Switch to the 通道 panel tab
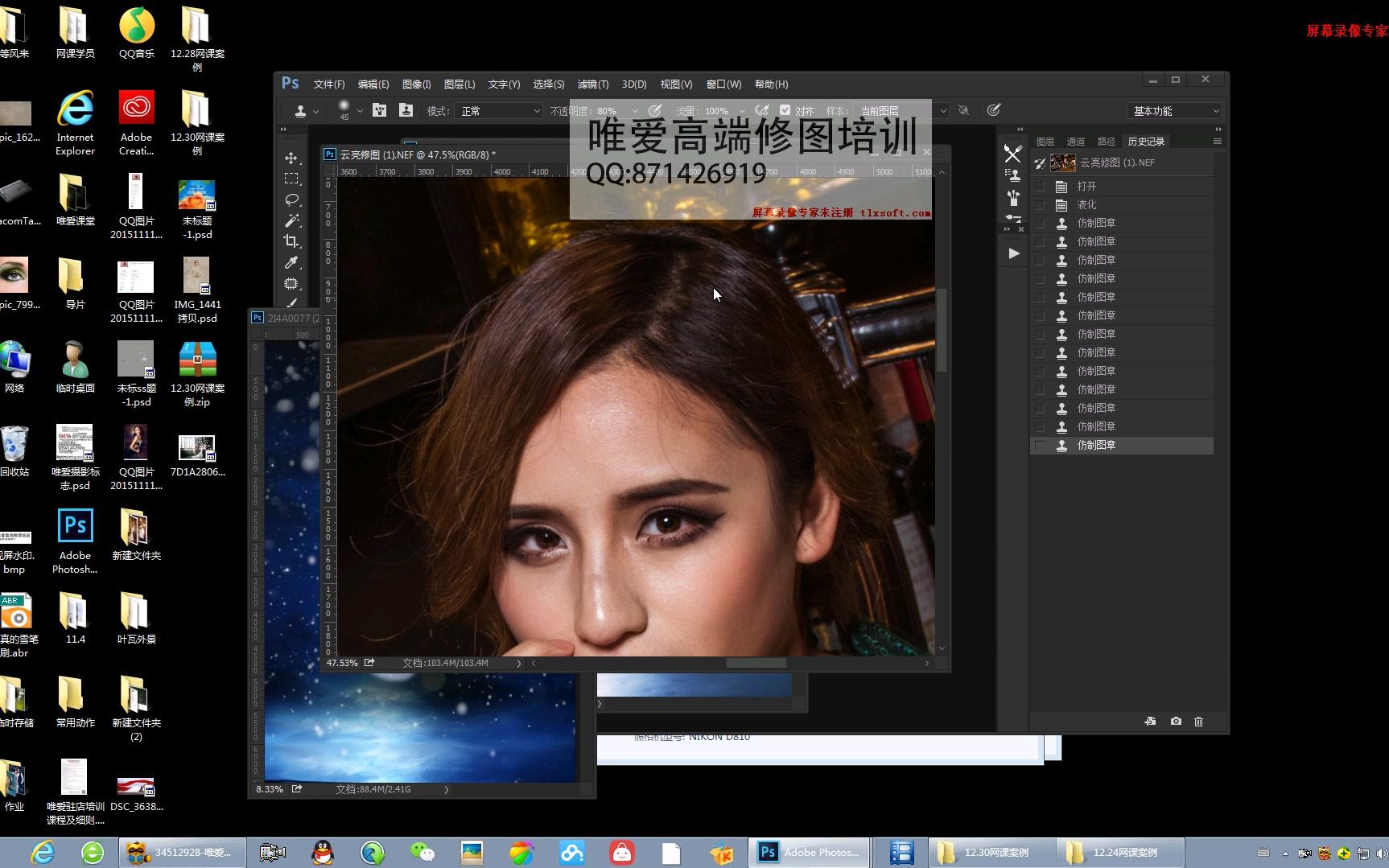 coord(1076,142)
